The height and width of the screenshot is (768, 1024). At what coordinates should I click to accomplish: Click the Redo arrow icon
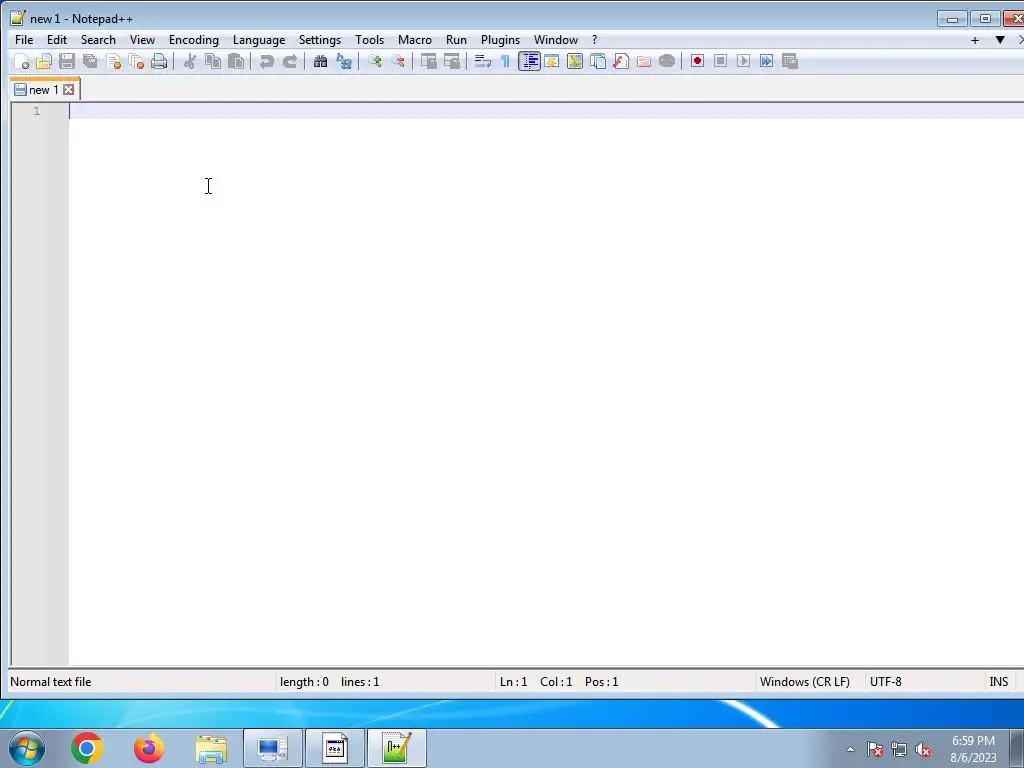pos(289,61)
